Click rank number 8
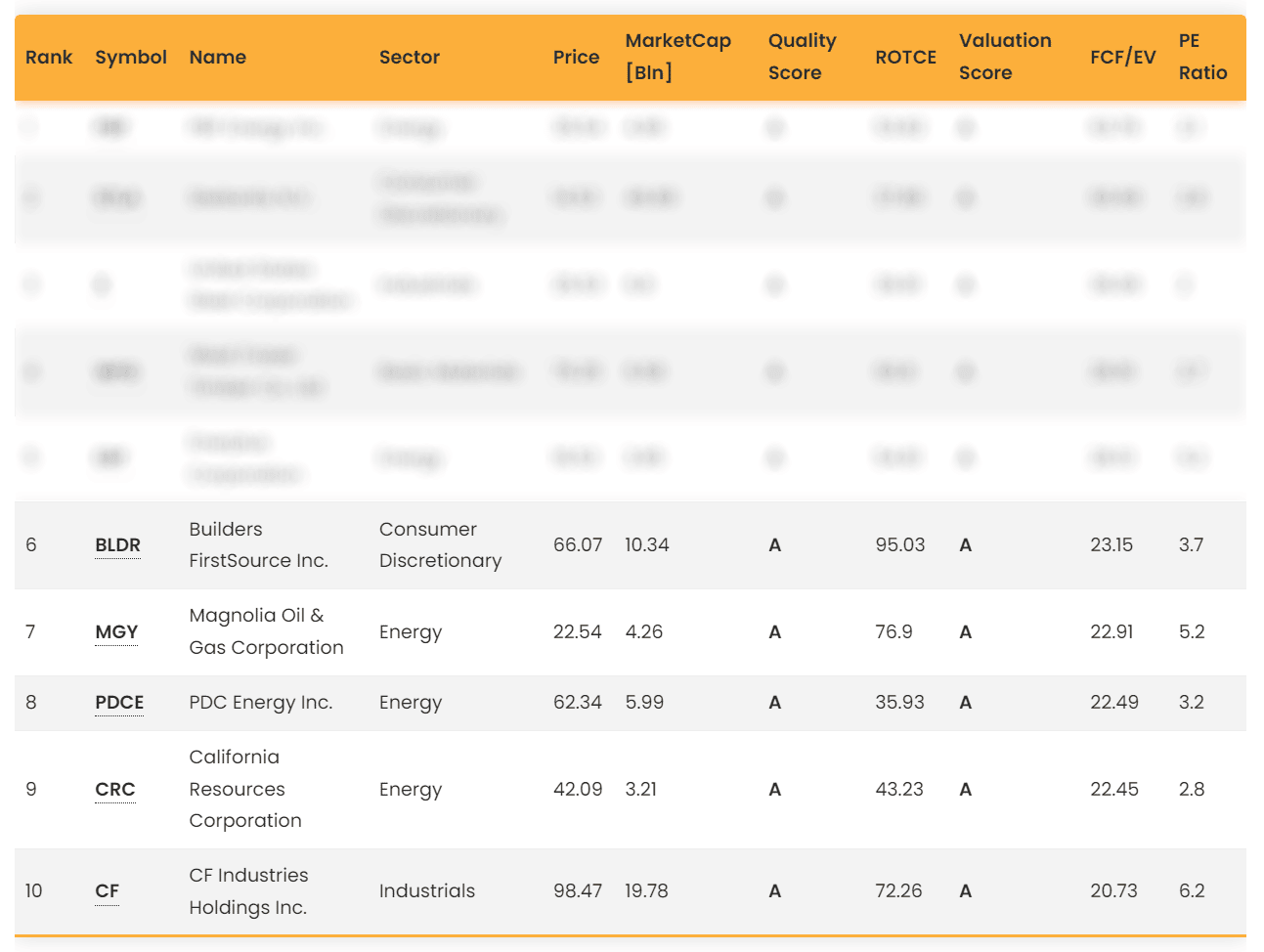 [x=31, y=703]
